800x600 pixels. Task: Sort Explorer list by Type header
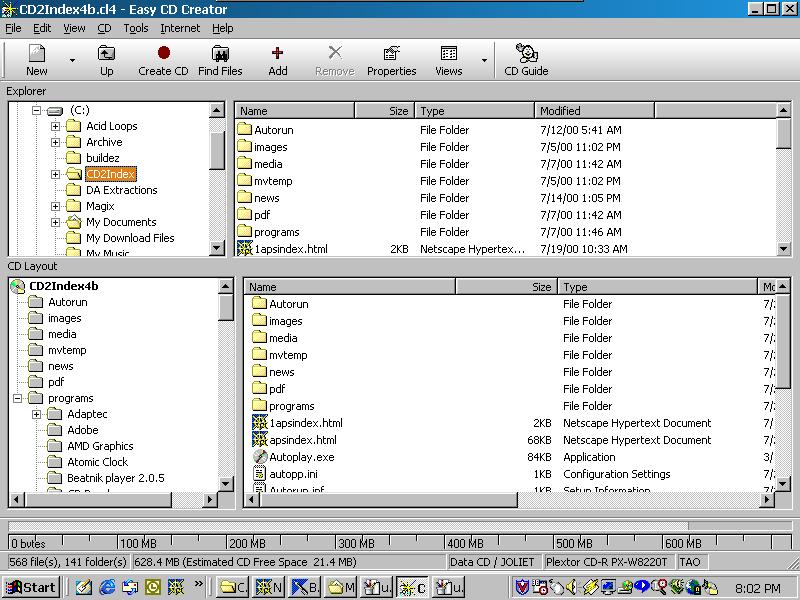click(x=474, y=111)
